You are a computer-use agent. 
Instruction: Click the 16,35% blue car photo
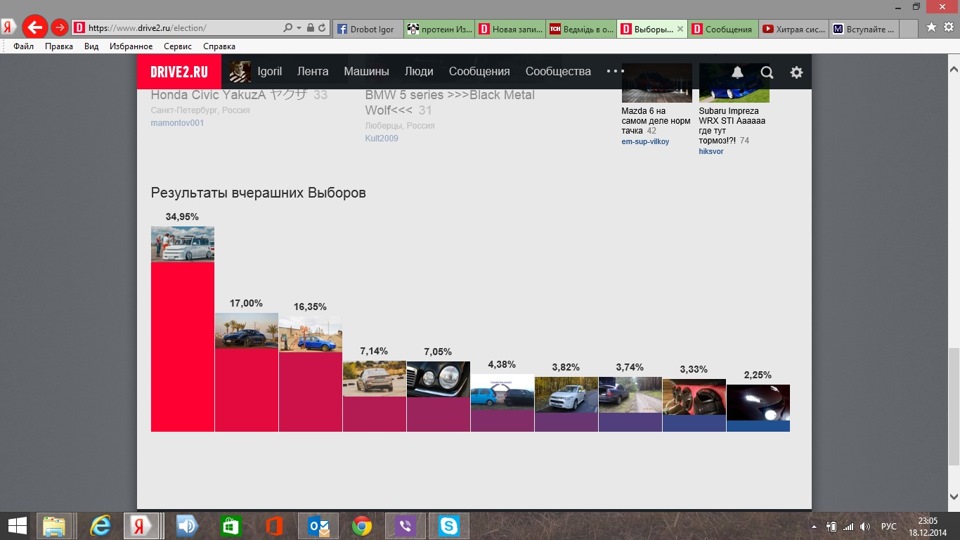[310, 334]
